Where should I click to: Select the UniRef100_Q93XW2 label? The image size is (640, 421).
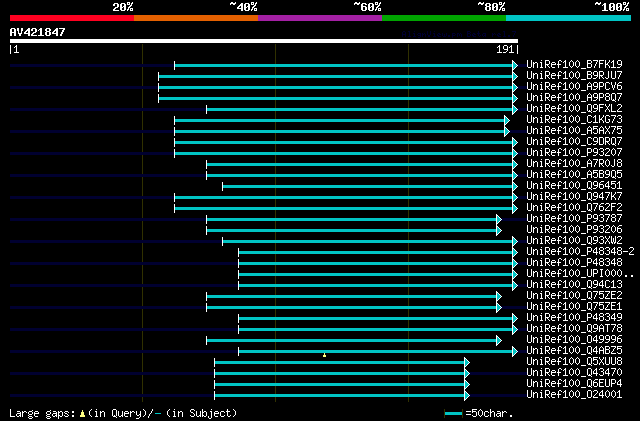[574, 241]
